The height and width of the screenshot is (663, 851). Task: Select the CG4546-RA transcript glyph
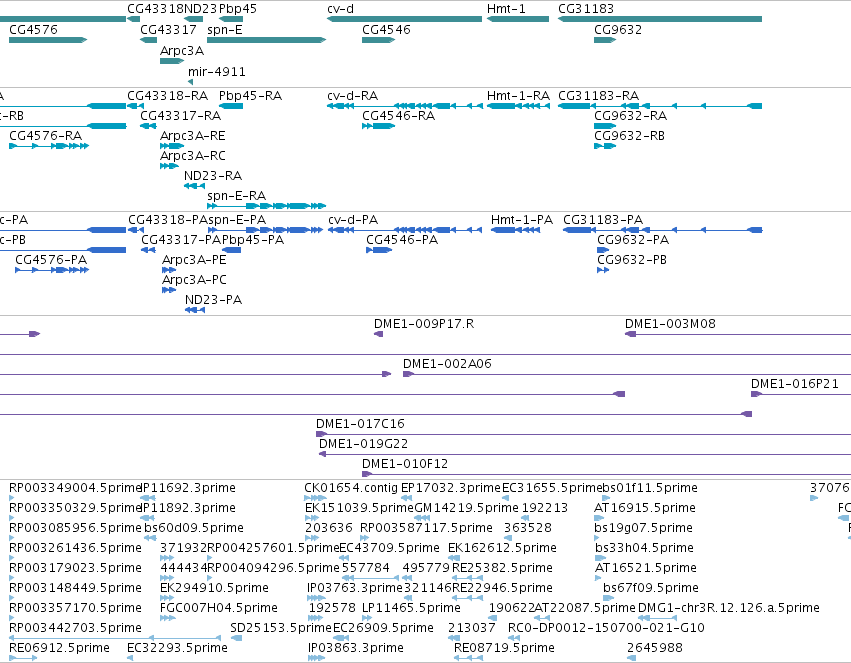point(378,126)
